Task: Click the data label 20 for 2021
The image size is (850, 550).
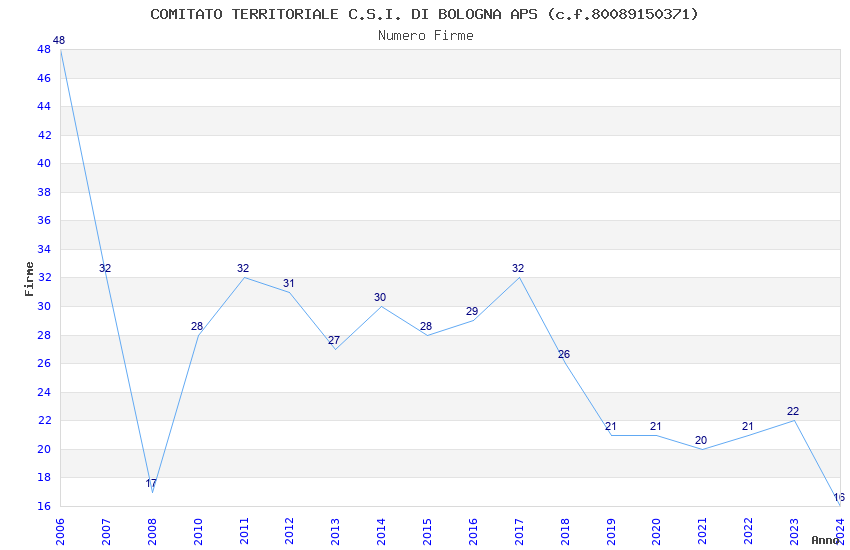Action: coord(701,441)
